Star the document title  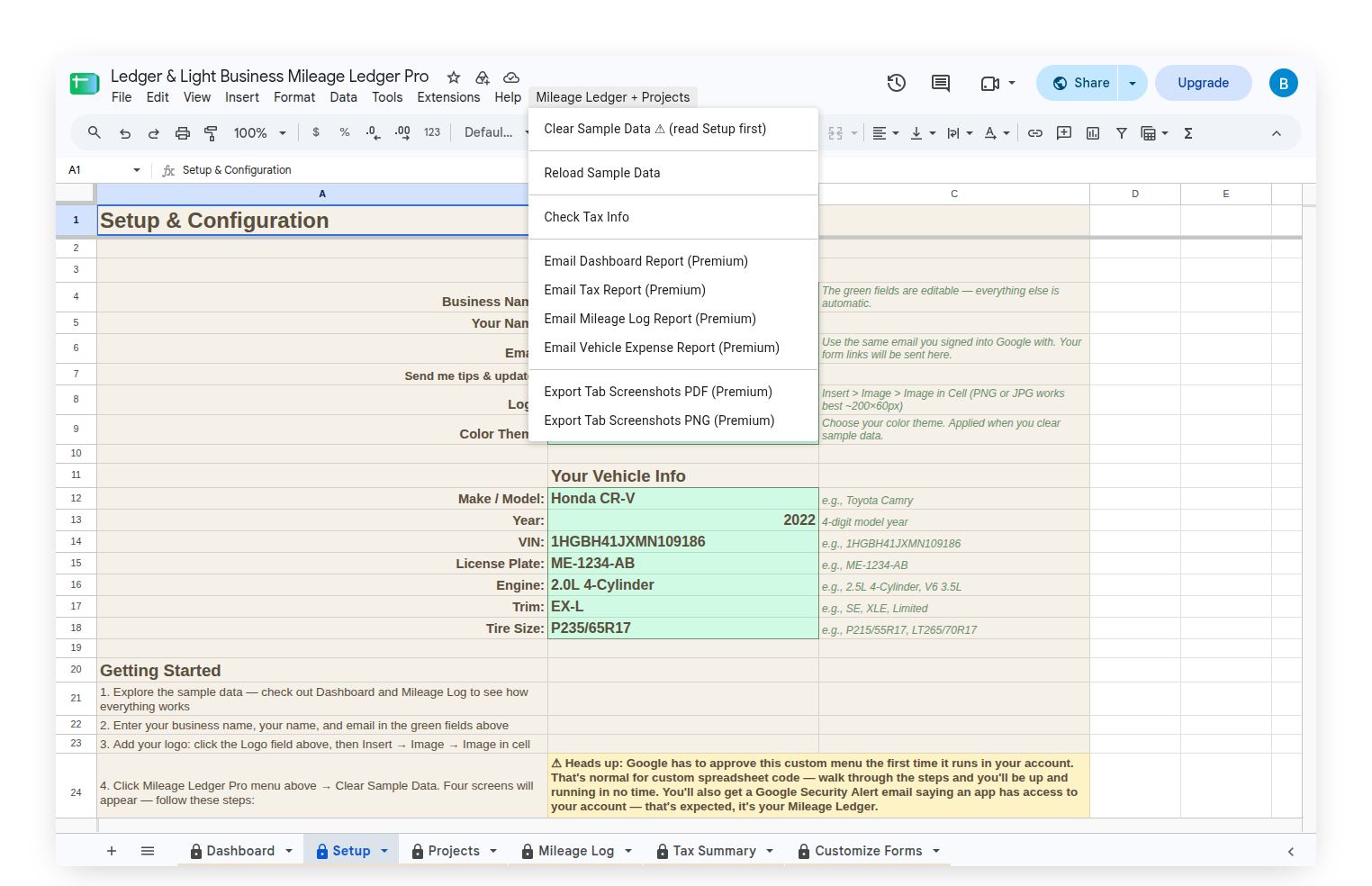[x=454, y=77]
